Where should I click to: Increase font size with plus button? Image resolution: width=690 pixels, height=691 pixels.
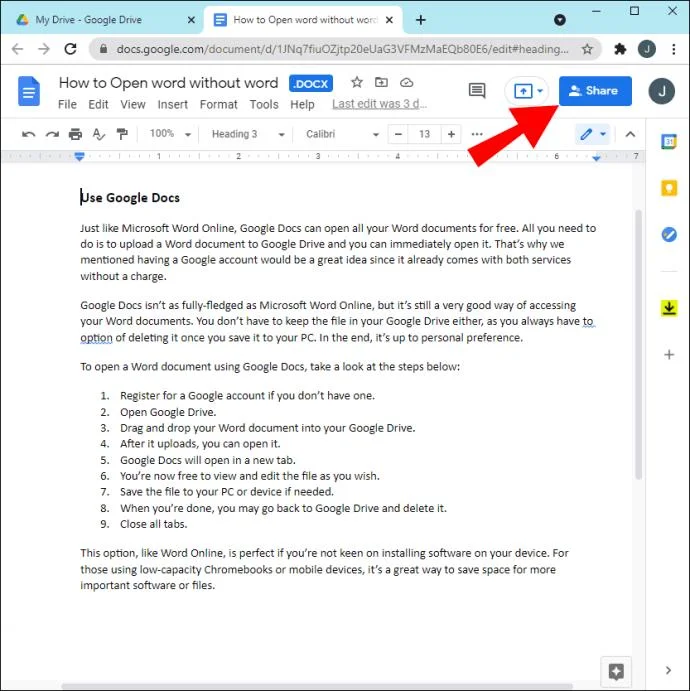(451, 134)
